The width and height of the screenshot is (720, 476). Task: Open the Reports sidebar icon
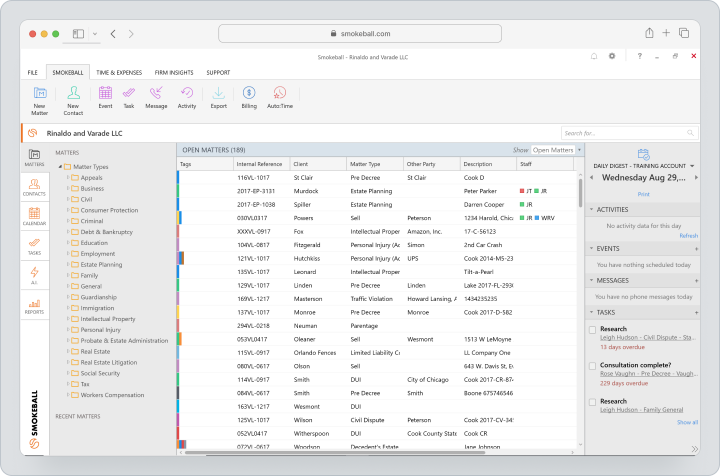click(x=34, y=306)
